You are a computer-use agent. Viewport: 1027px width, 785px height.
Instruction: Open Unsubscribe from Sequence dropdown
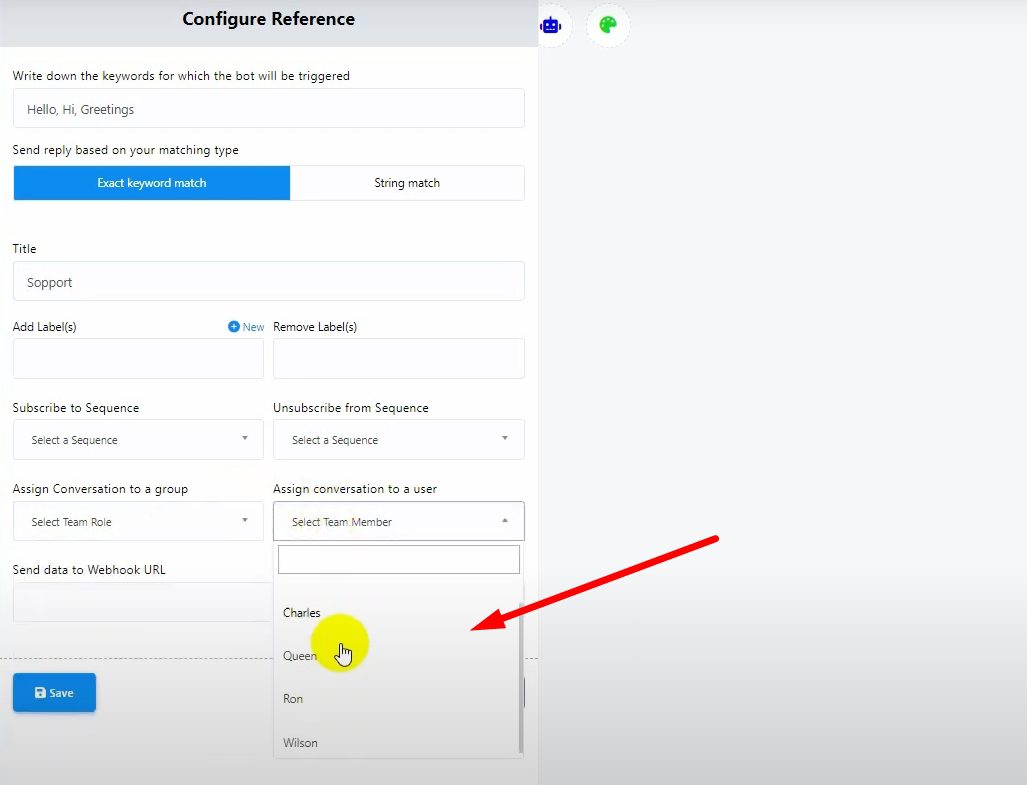pos(398,440)
